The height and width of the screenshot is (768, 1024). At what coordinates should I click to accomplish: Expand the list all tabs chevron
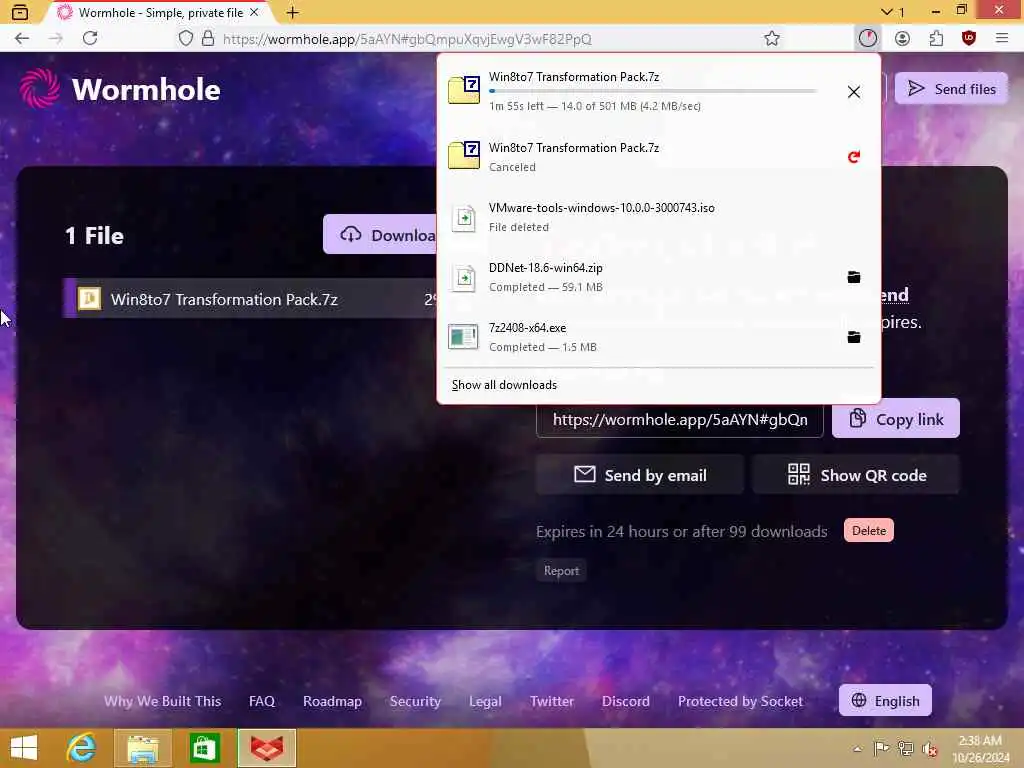pyautogui.click(x=886, y=12)
